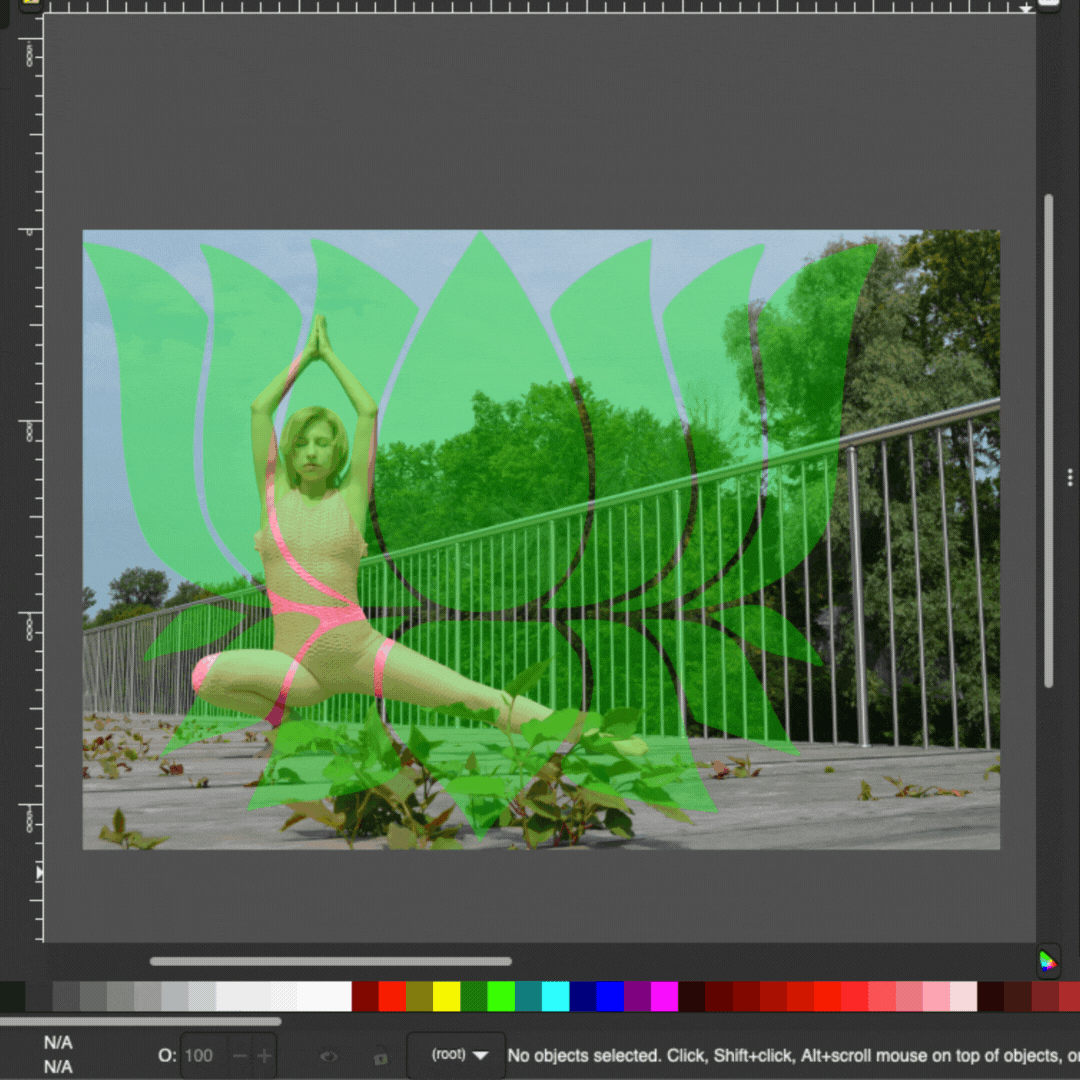This screenshot has height=1080, width=1080.
Task: Click the opacity increase plus button
Action: pyautogui.click(x=264, y=1056)
